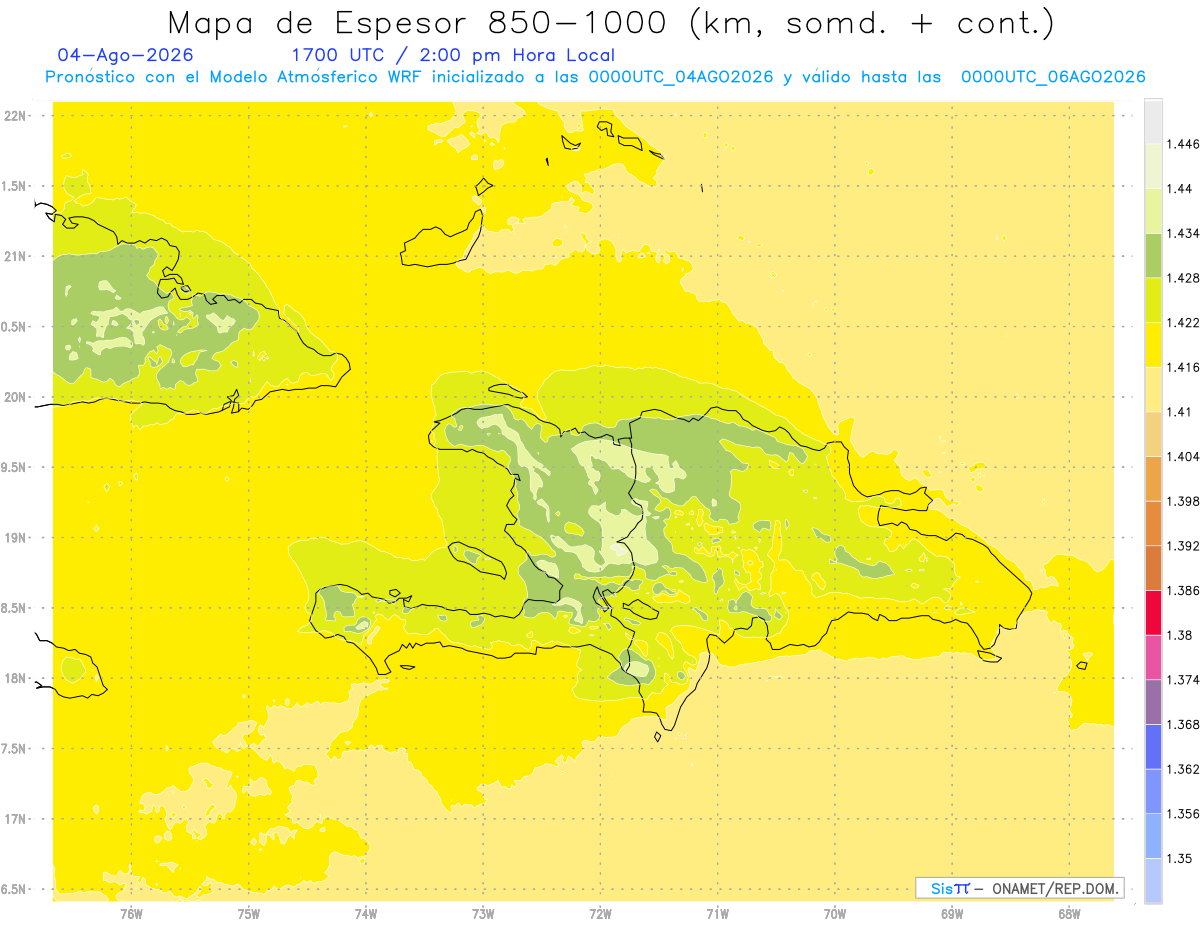Click the legend value "1.44"
The height and width of the screenshot is (927, 1200).
(x=1182, y=189)
